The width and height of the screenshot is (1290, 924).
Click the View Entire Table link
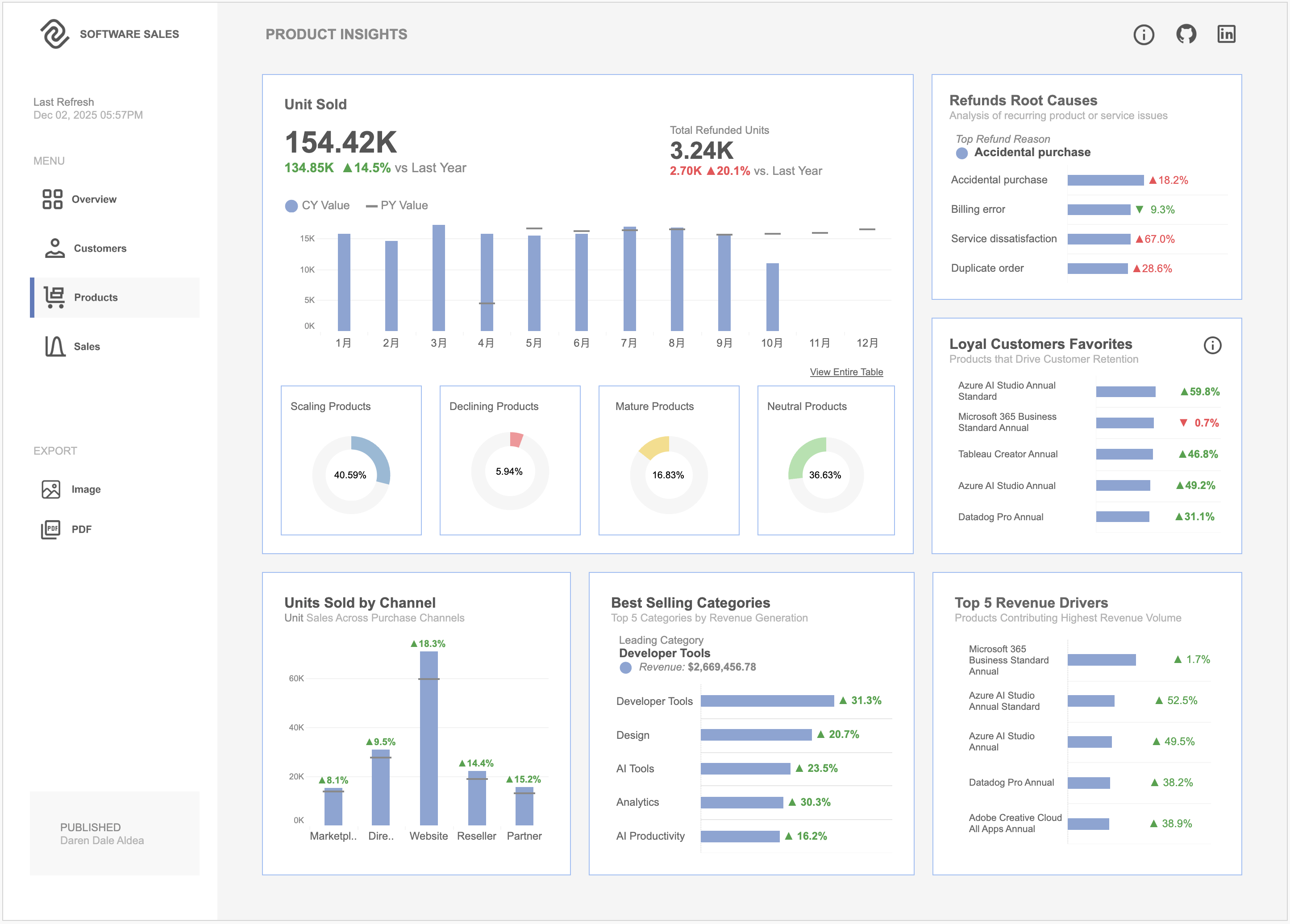coord(846,372)
